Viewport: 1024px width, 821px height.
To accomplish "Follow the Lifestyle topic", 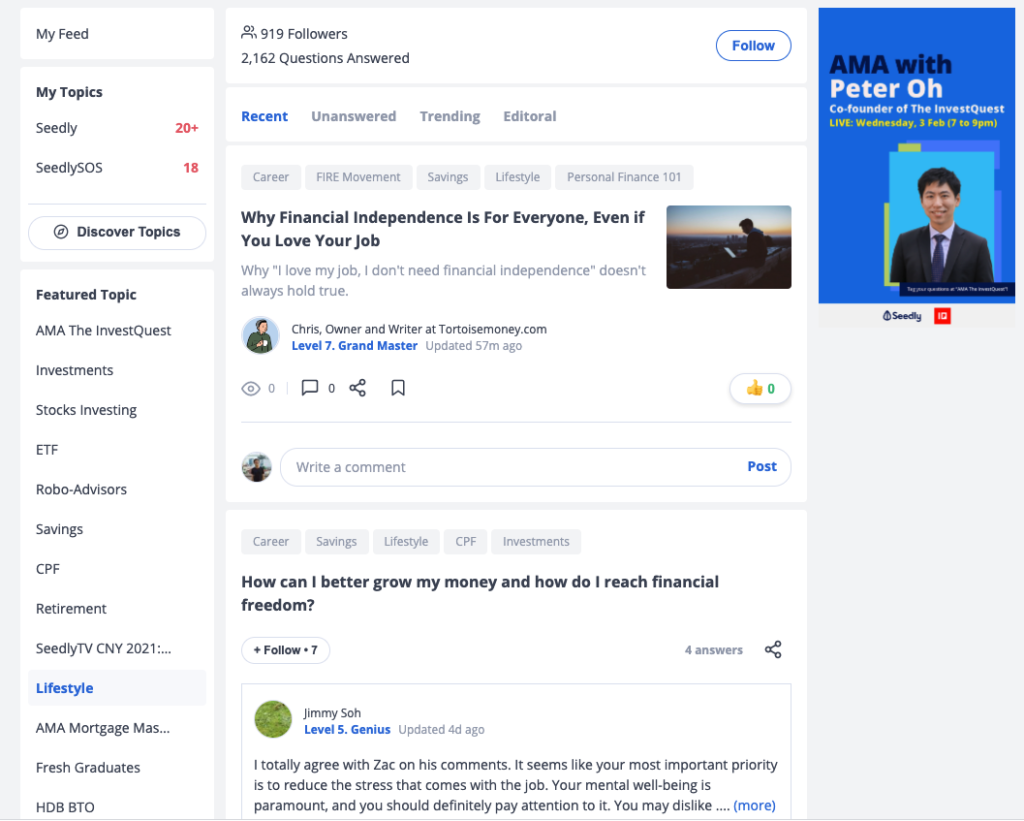I will tap(753, 46).
